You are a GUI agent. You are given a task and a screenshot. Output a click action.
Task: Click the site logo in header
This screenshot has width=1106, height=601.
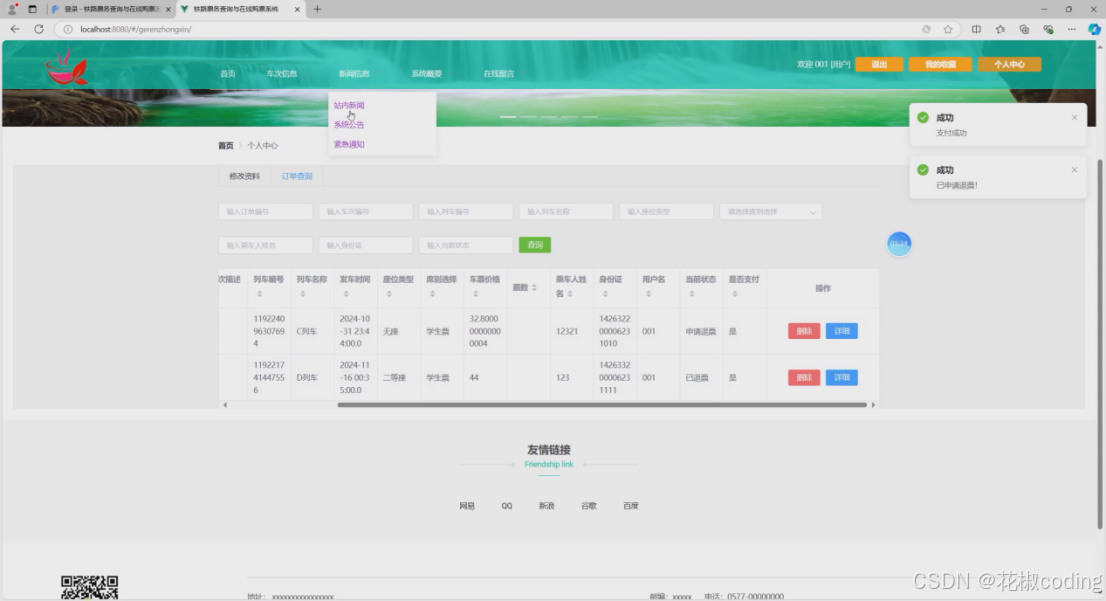point(67,68)
